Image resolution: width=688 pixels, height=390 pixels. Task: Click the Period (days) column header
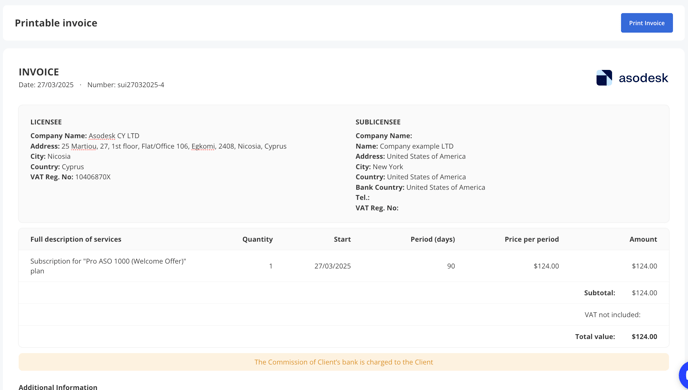pyautogui.click(x=433, y=239)
